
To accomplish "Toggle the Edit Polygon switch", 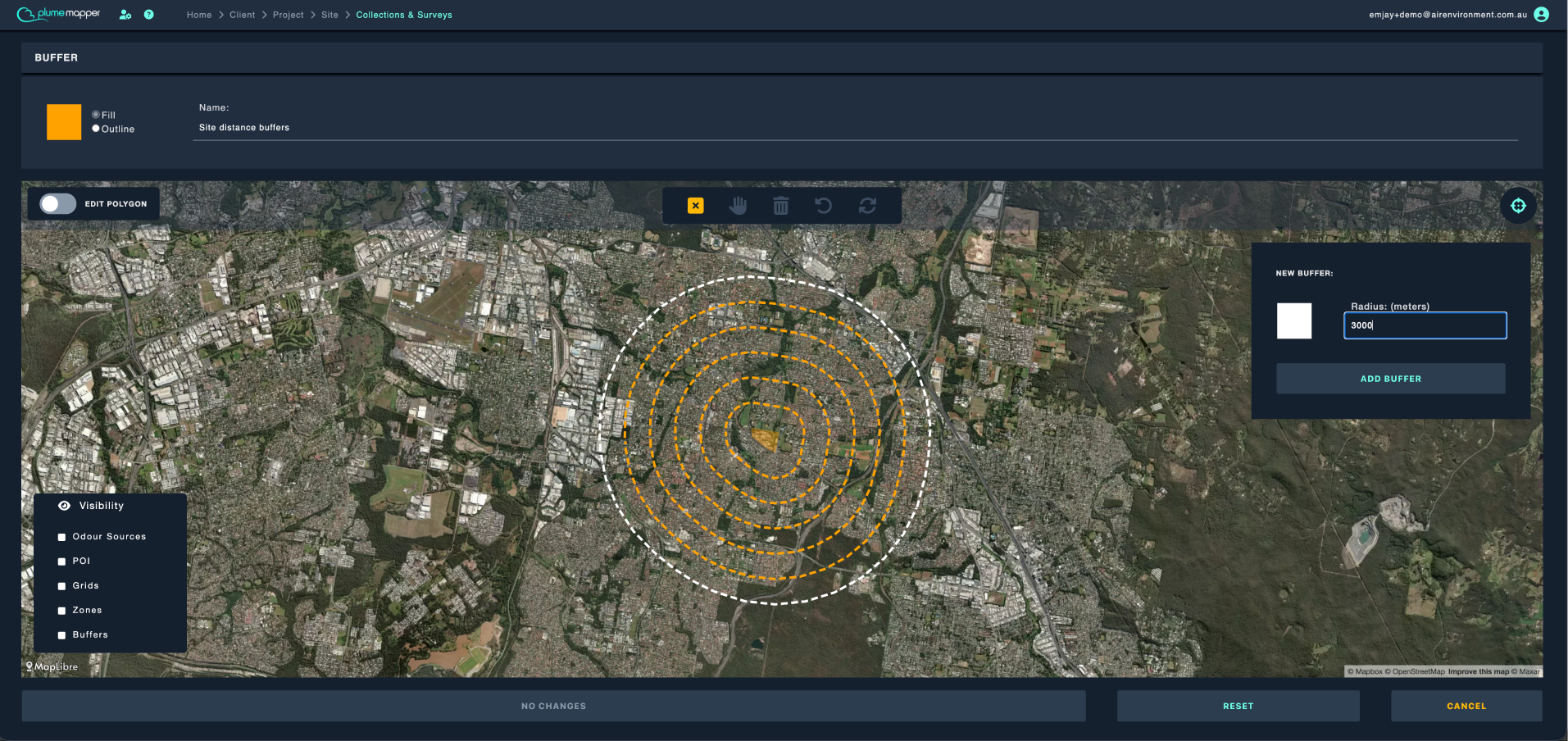I will coord(57,204).
